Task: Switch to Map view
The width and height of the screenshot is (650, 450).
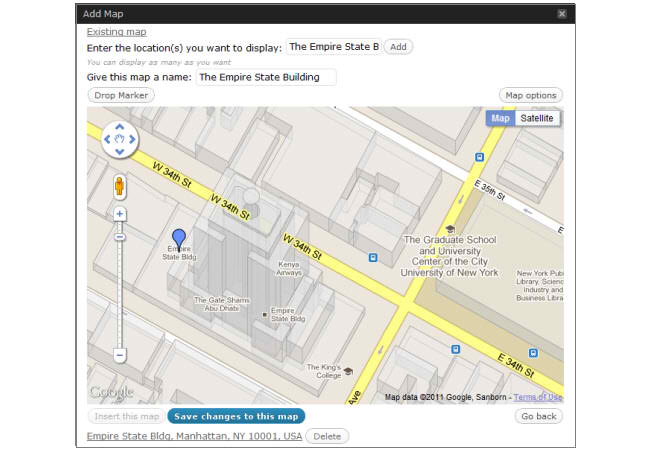Action: (500, 118)
